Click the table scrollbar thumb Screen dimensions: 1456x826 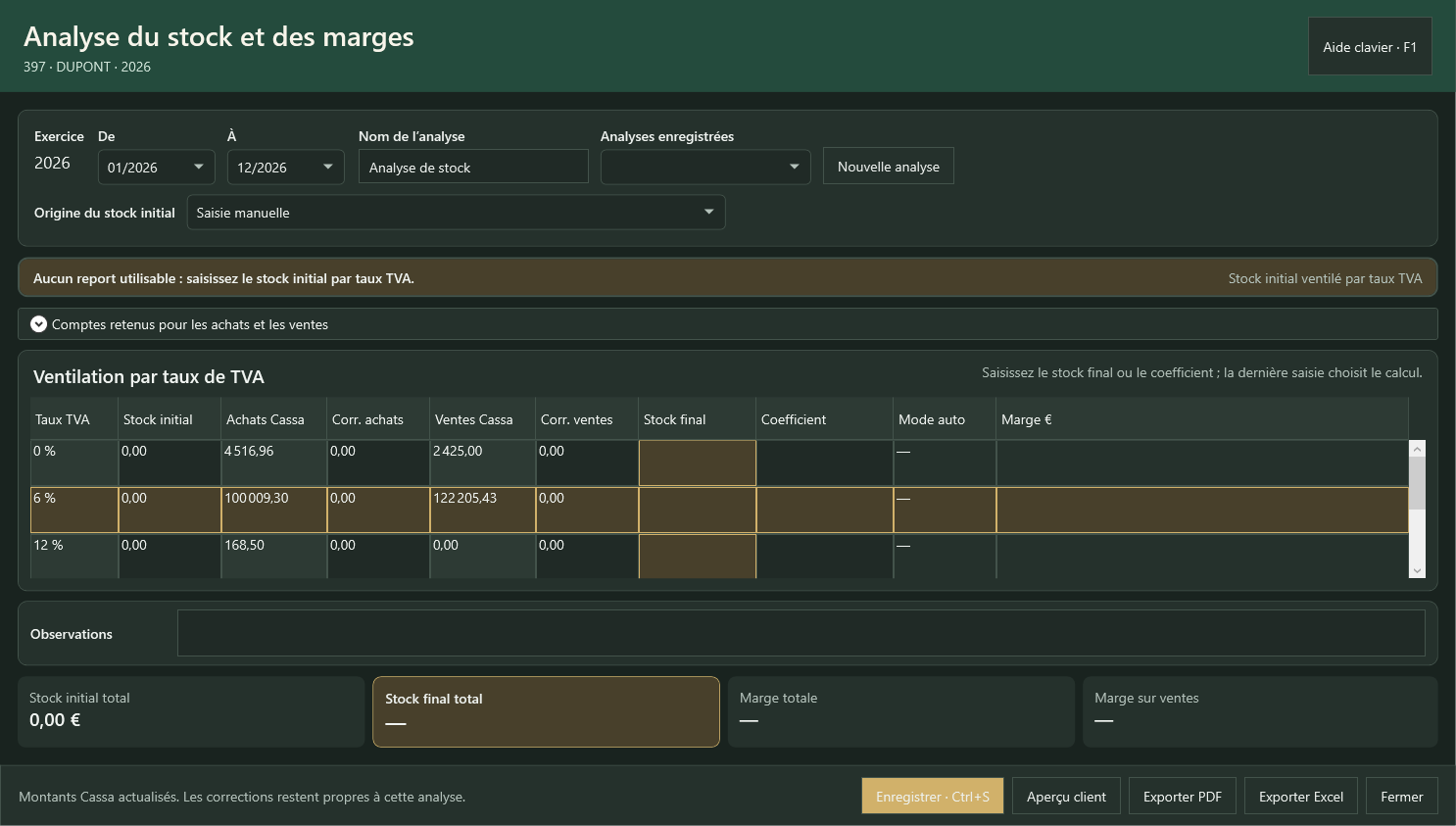point(1417,482)
